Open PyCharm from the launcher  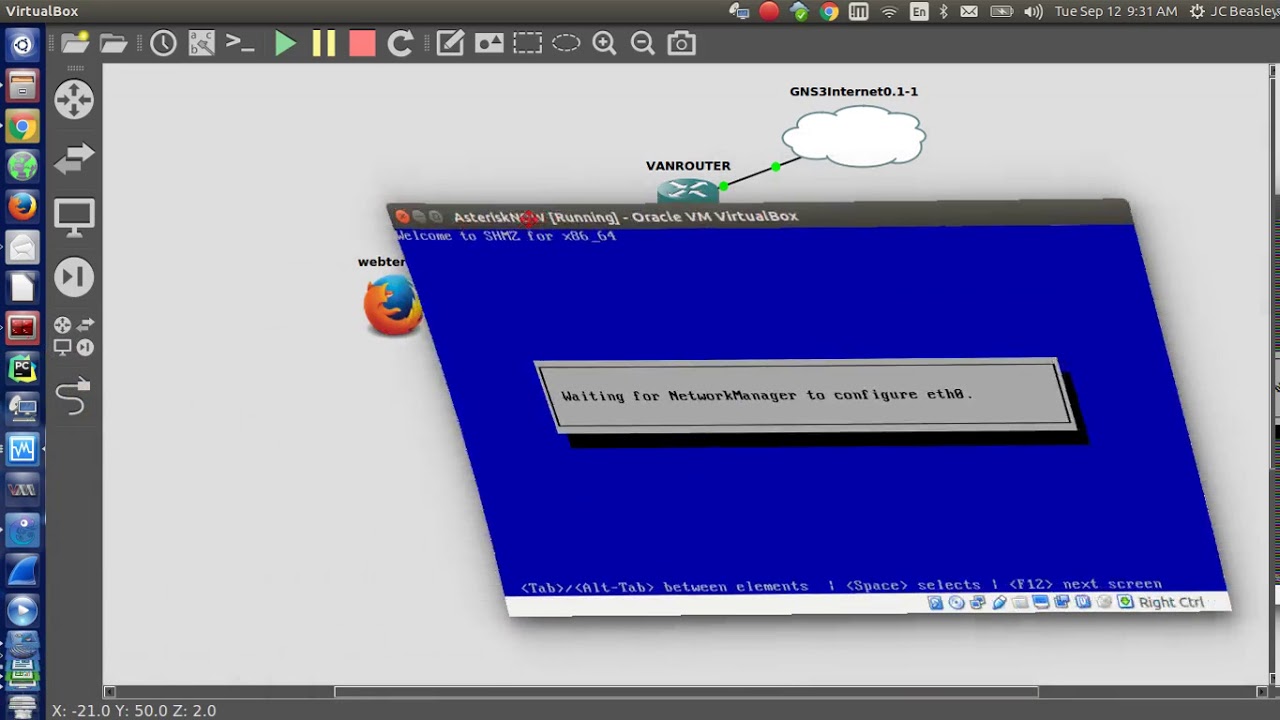coord(22,368)
